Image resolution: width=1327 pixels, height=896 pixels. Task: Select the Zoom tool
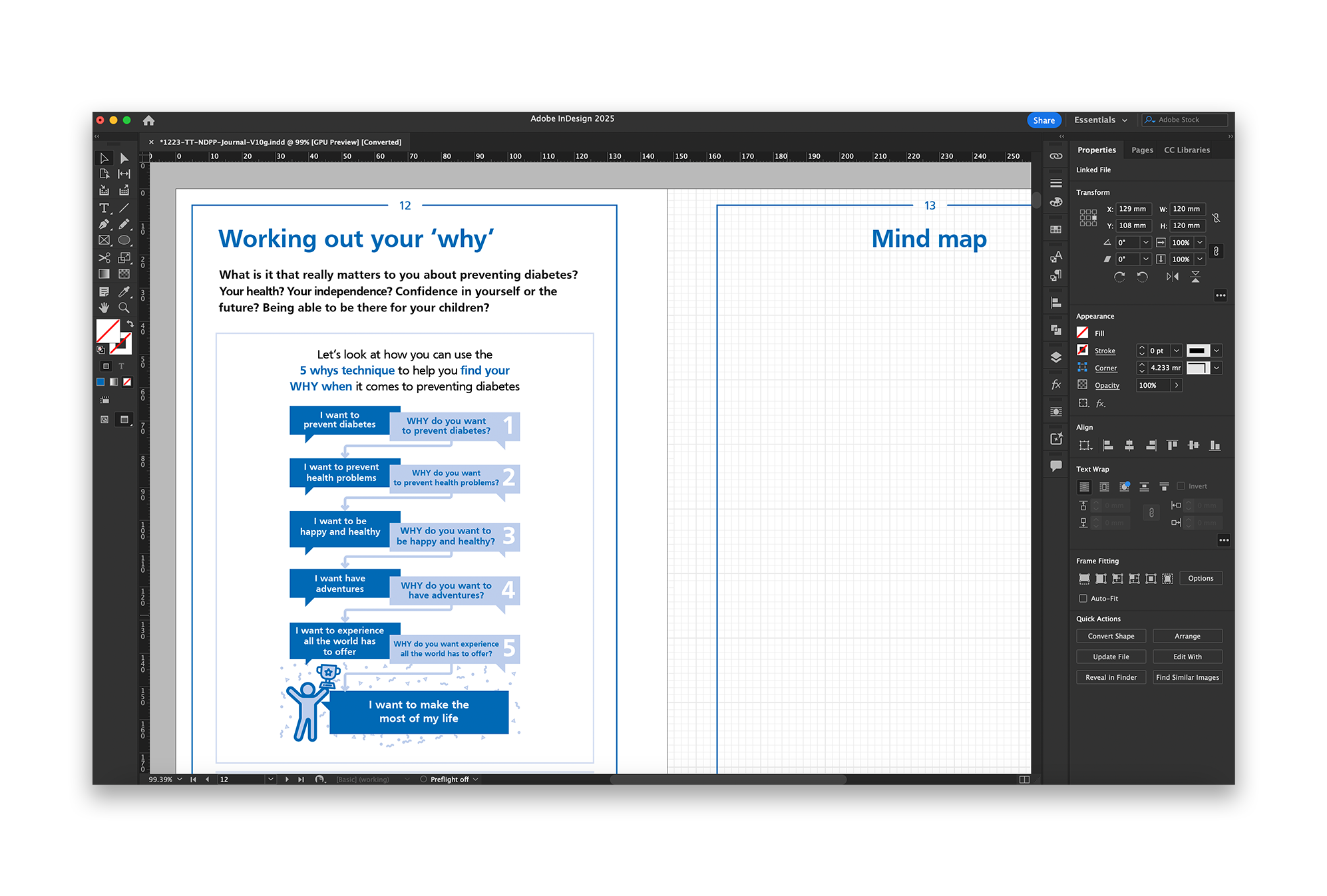(124, 307)
